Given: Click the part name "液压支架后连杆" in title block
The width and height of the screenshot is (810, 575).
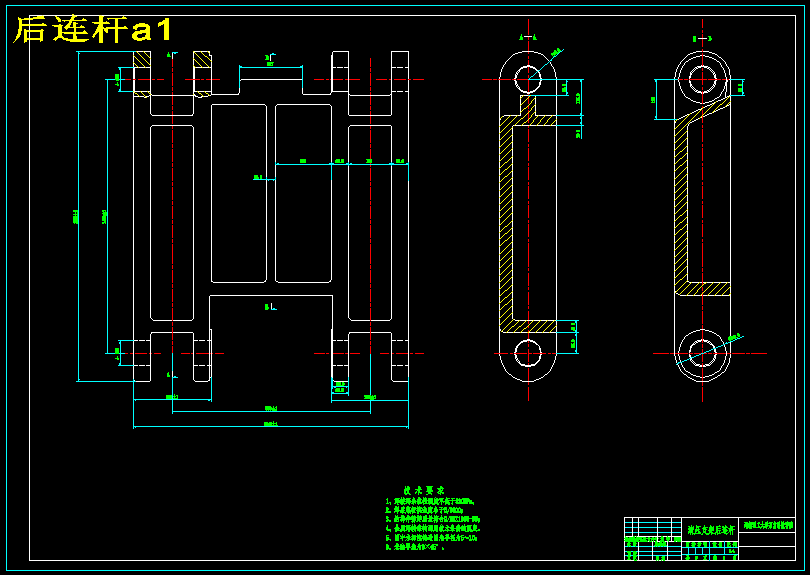Looking at the screenshot, I should [710, 530].
